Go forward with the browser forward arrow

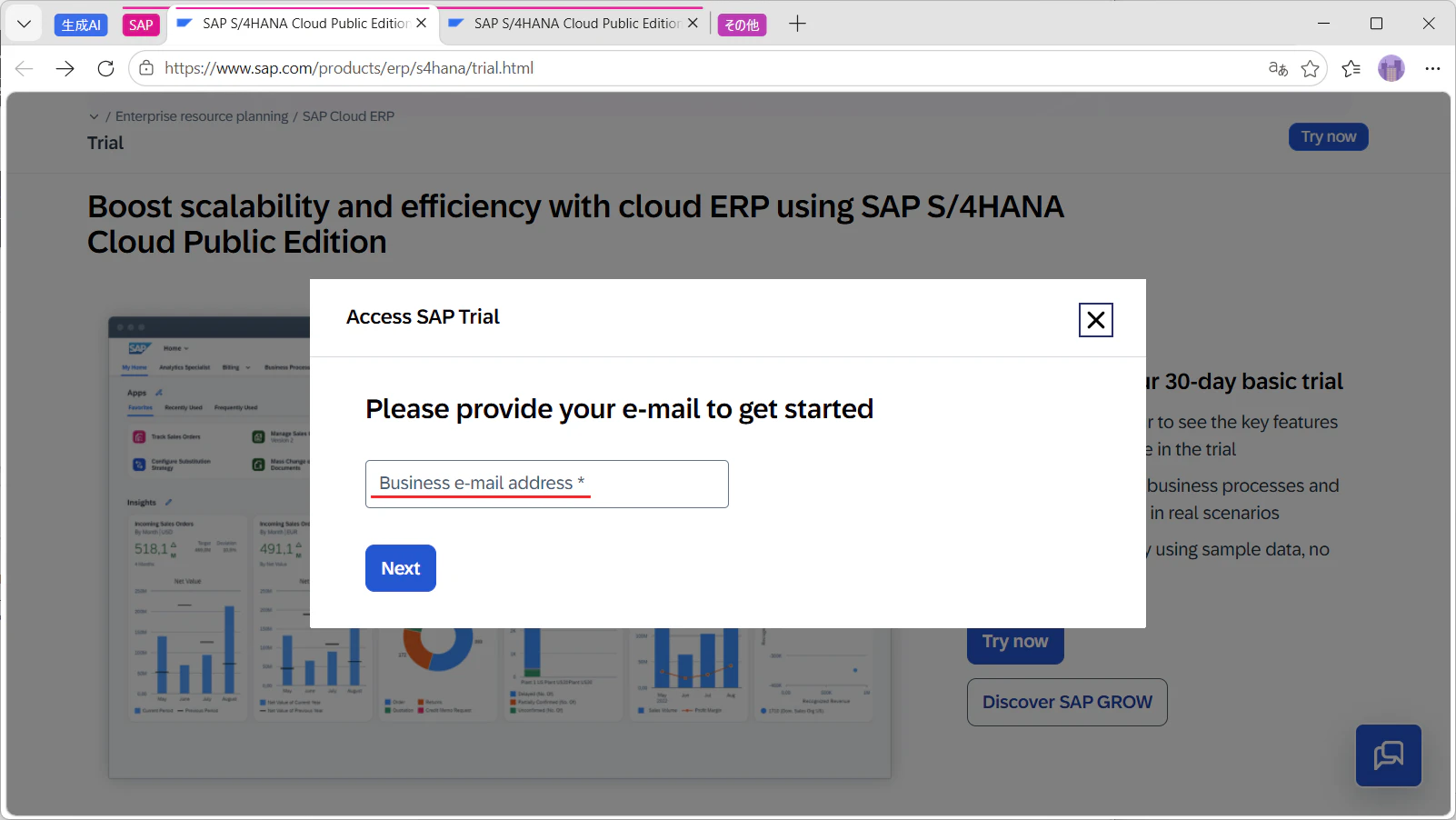[65, 68]
